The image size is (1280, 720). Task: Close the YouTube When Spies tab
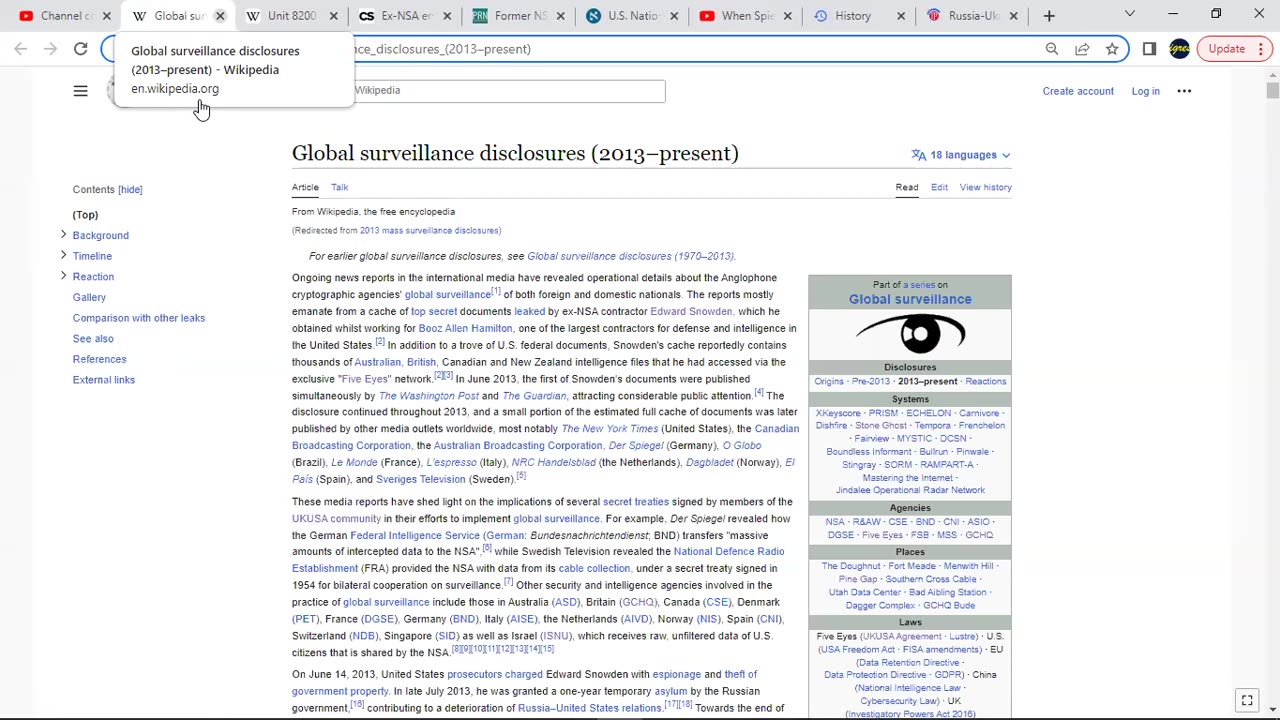pos(787,16)
